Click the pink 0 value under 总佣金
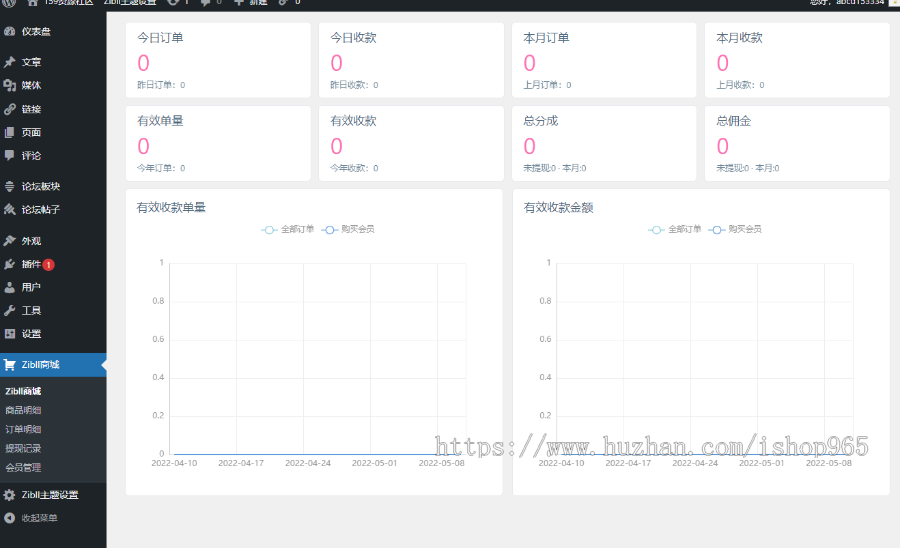The width and height of the screenshot is (900, 548). tap(723, 146)
